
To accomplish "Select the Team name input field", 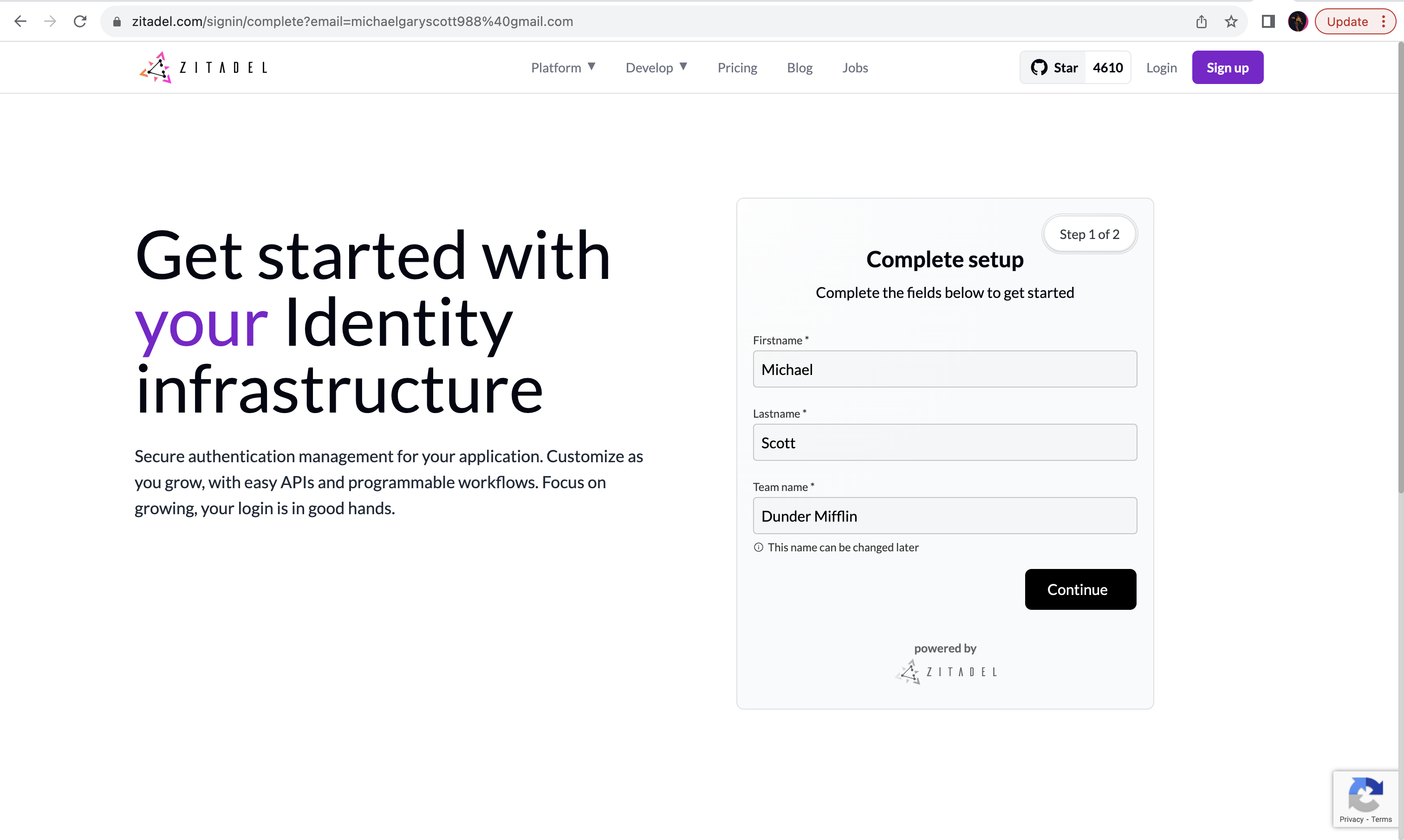I will (x=945, y=515).
